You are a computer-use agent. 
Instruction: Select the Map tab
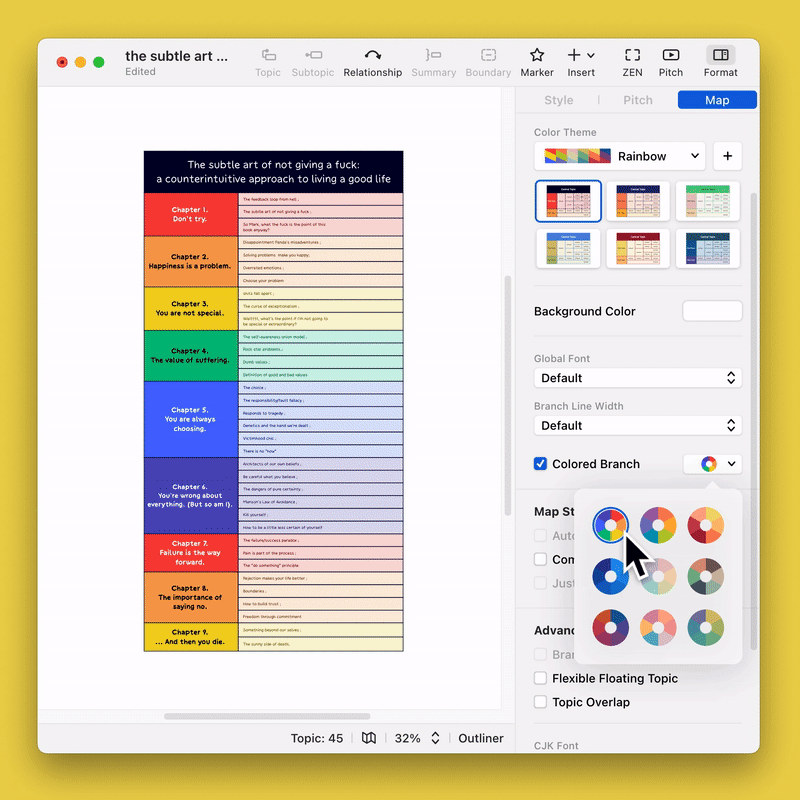click(717, 100)
